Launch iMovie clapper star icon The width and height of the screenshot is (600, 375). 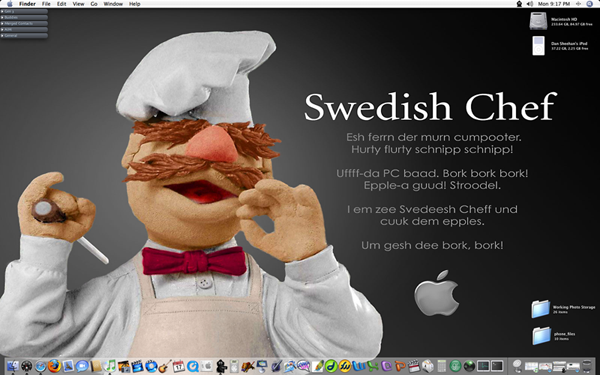click(x=137, y=367)
